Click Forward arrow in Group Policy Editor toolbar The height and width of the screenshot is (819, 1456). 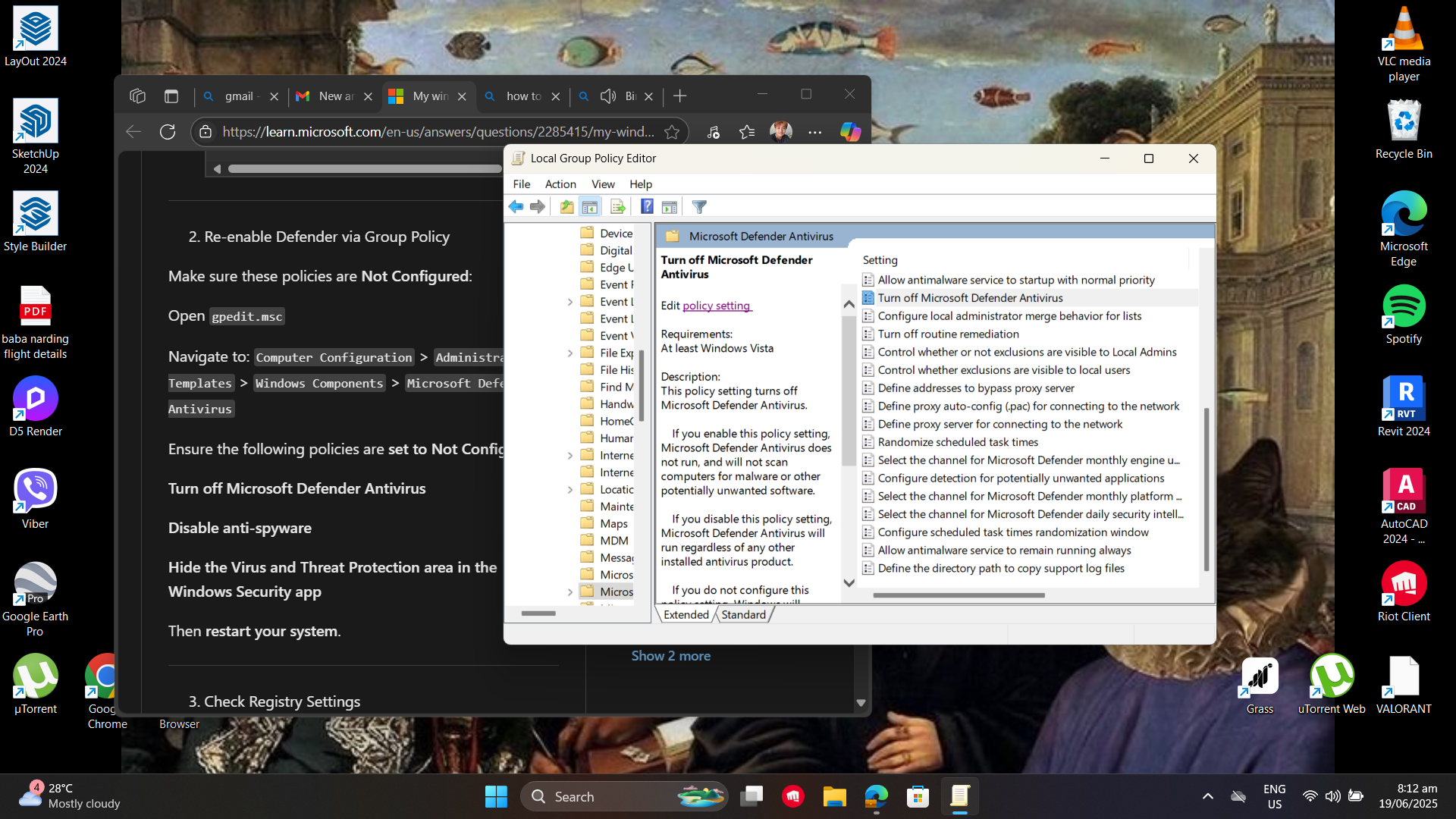click(x=538, y=206)
